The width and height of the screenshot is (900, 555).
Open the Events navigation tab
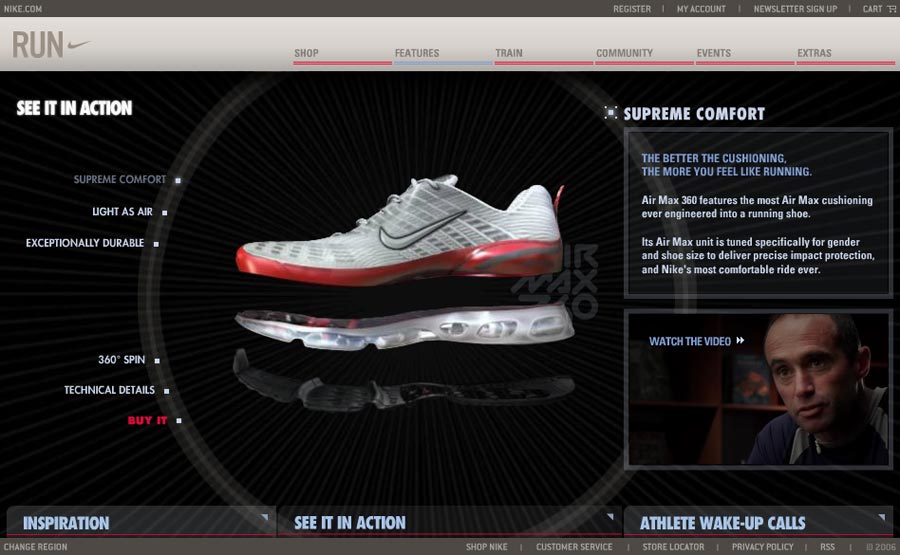pyautogui.click(x=714, y=54)
